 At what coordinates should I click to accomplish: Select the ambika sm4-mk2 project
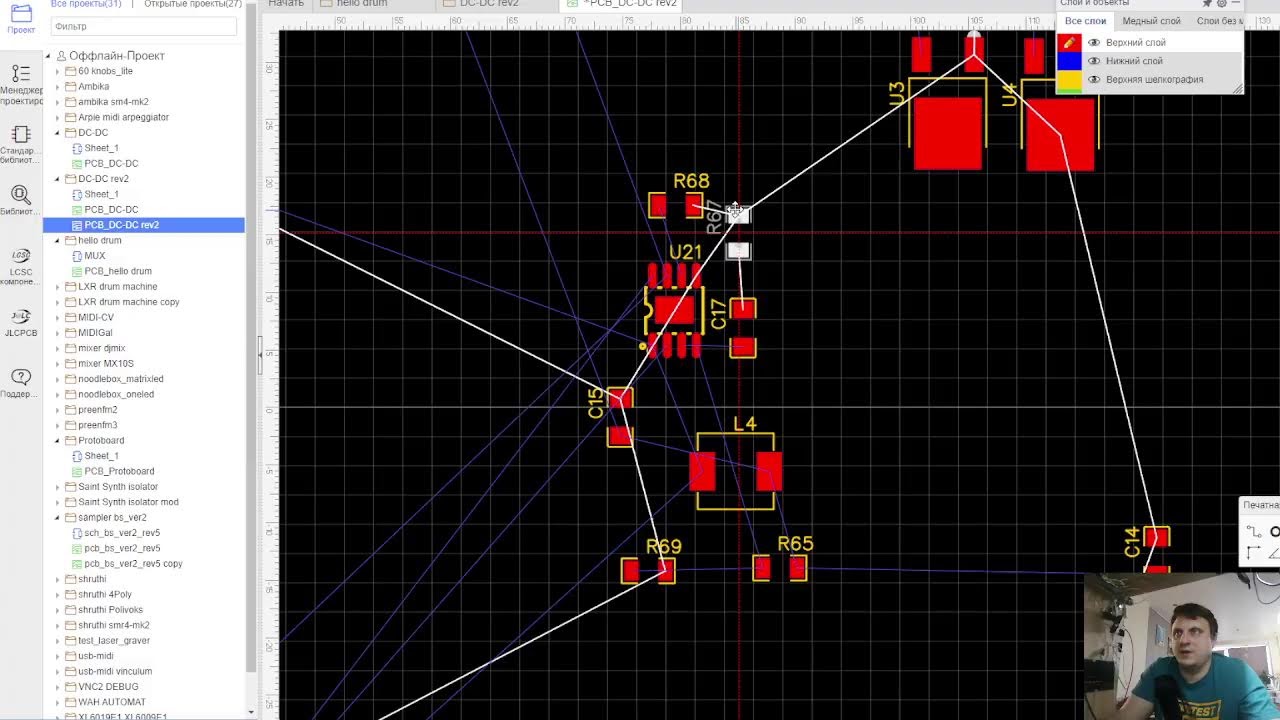tap(113, 102)
